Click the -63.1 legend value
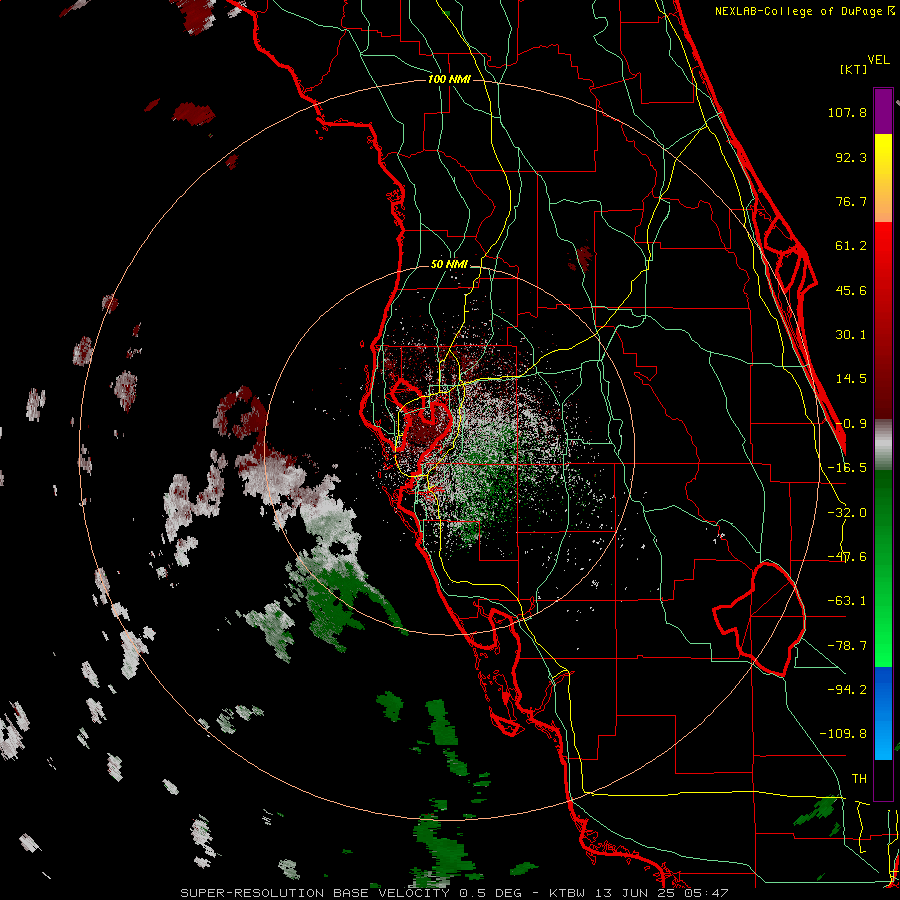Screen dimensions: 900x900 [847, 601]
